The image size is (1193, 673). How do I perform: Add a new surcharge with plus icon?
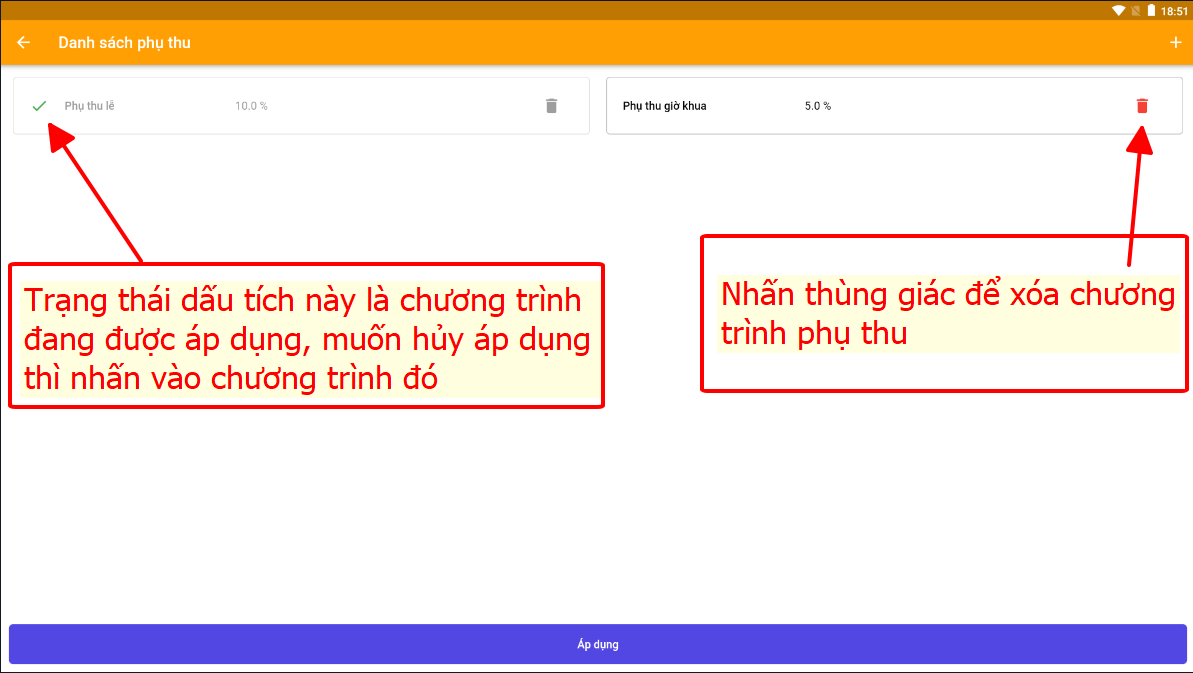point(1175,43)
